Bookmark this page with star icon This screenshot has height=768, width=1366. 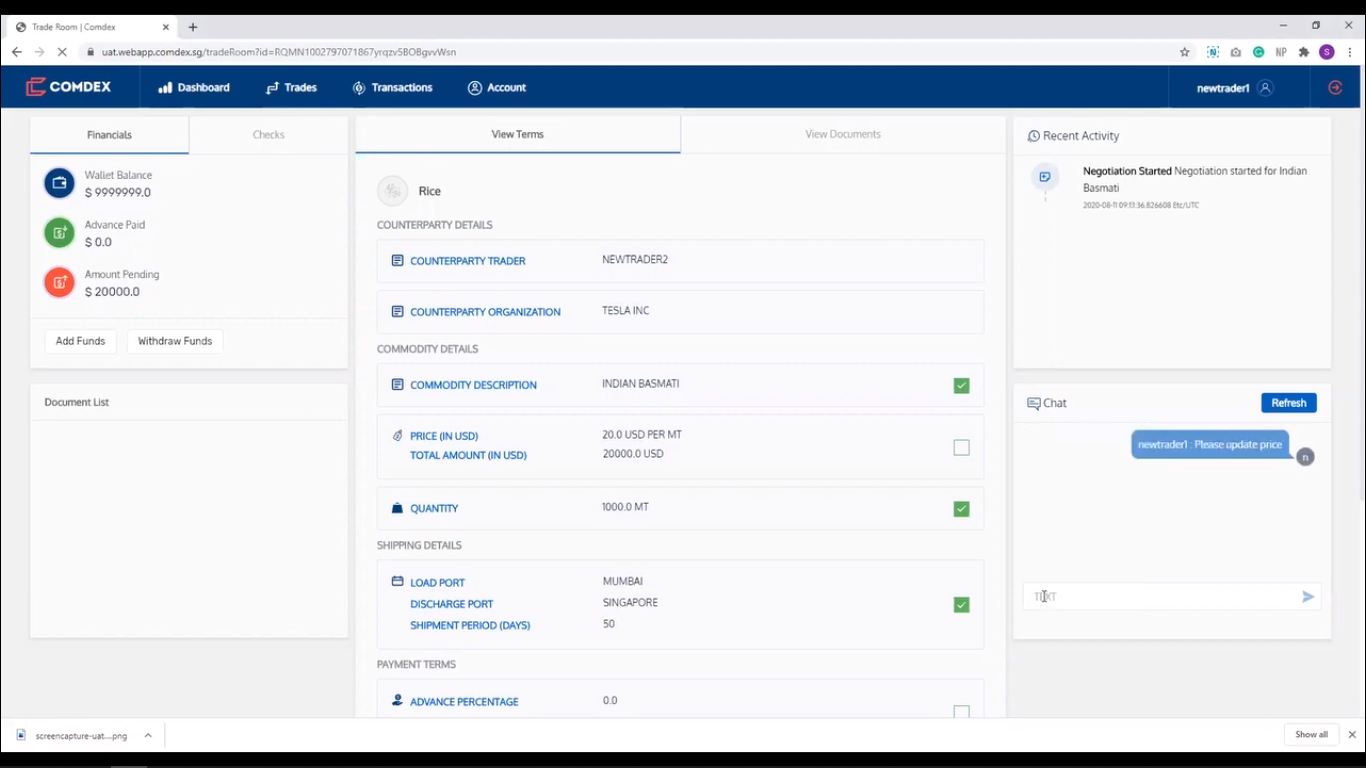coord(1185,52)
